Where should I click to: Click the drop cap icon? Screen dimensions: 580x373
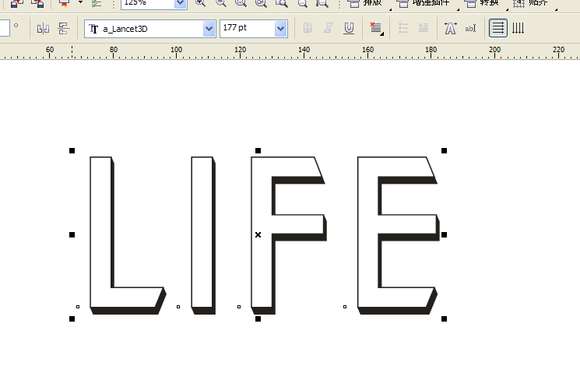pos(423,28)
